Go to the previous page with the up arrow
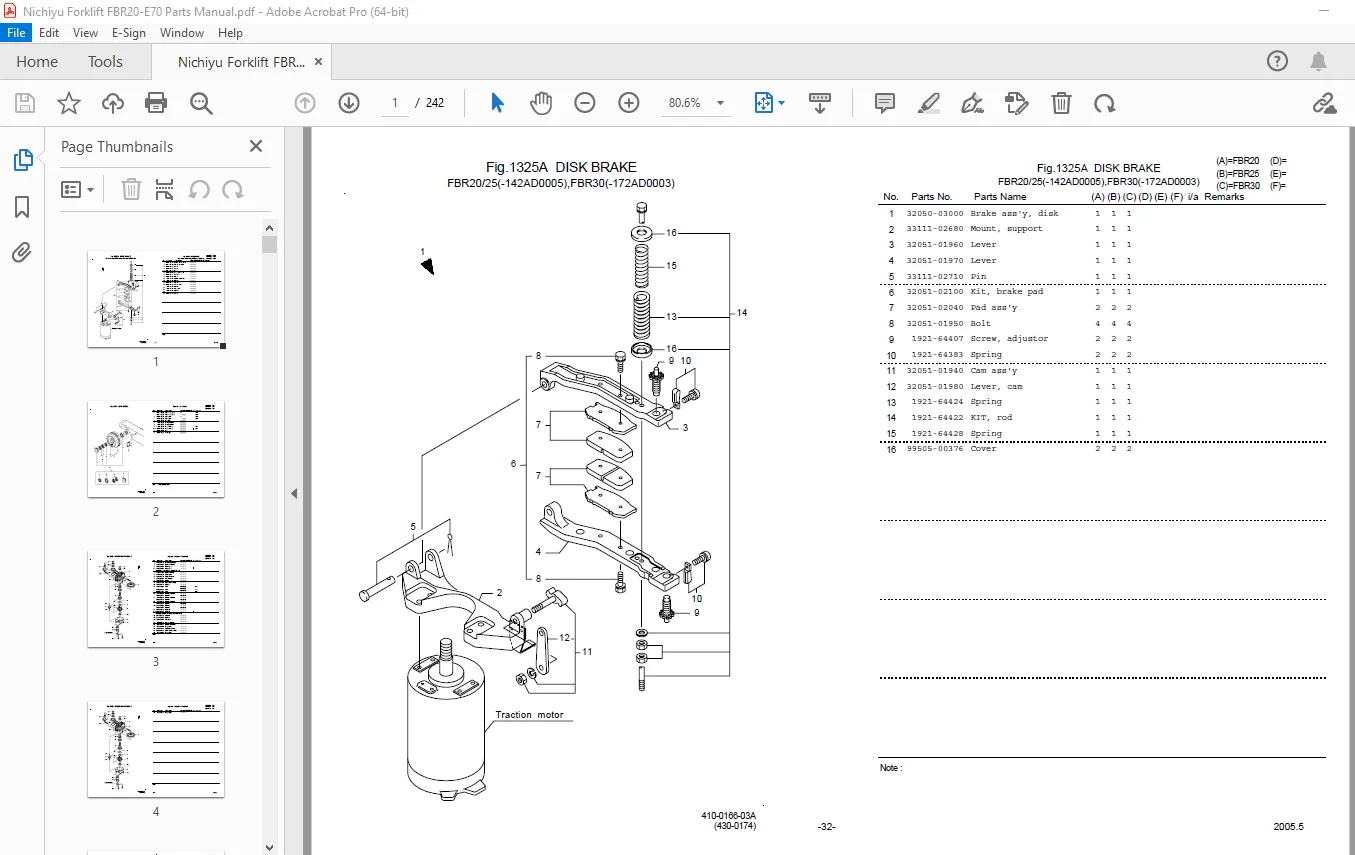 (305, 103)
